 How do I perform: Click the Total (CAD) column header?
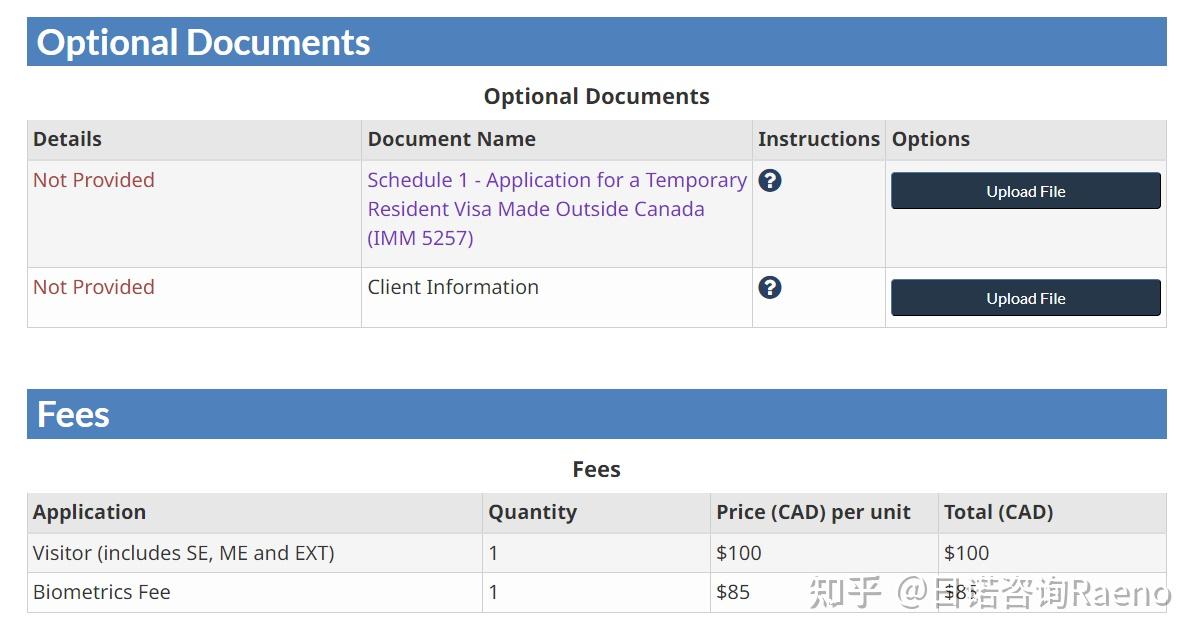[x=998, y=513]
